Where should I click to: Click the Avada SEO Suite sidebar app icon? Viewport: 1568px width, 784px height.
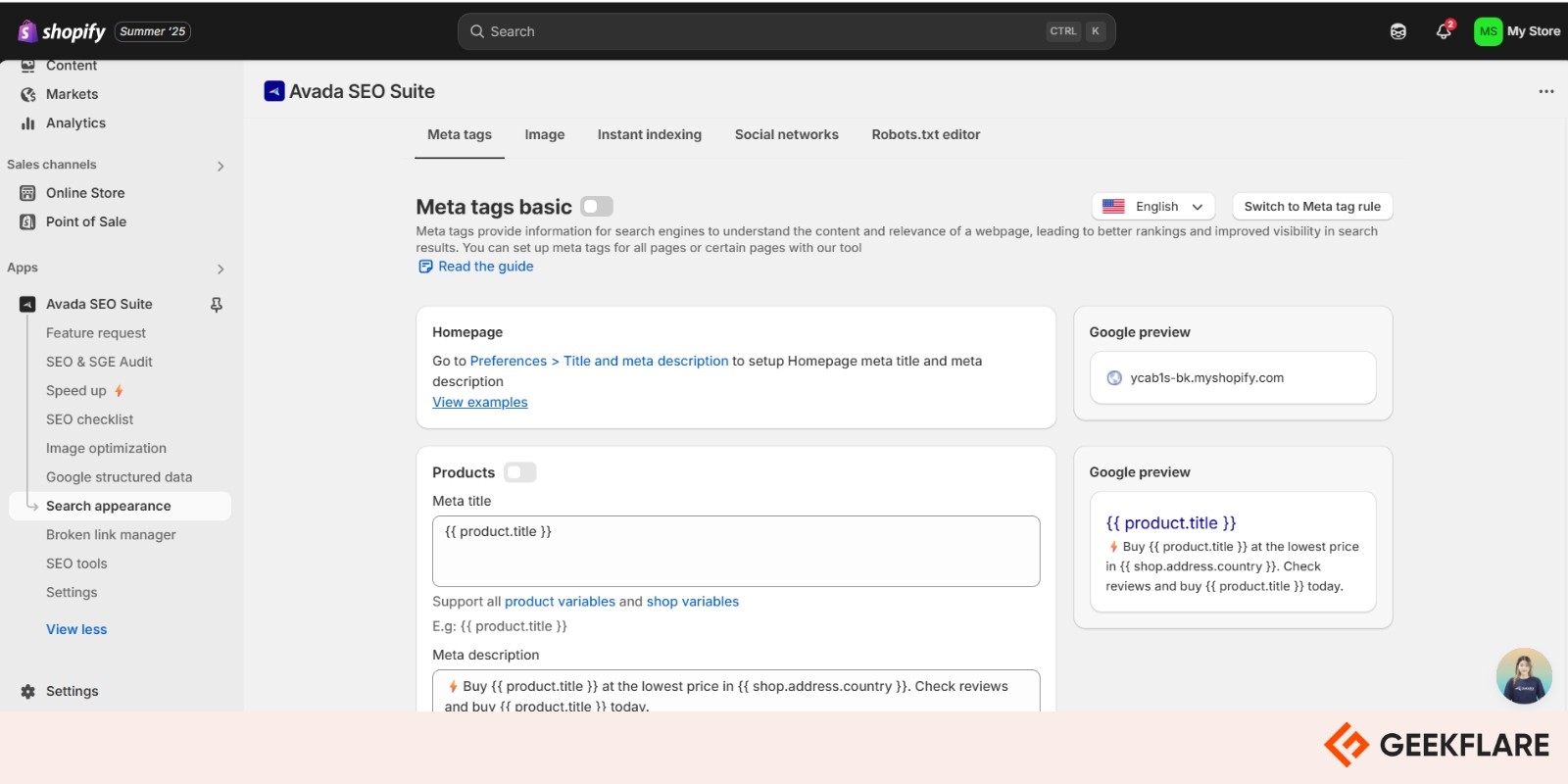(x=27, y=305)
